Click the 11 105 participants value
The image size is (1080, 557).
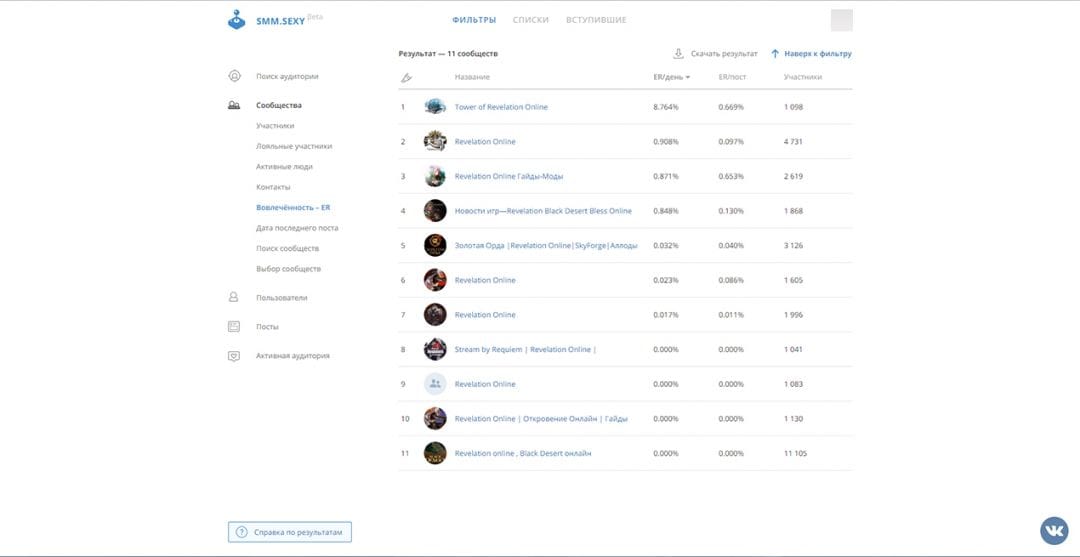796,453
